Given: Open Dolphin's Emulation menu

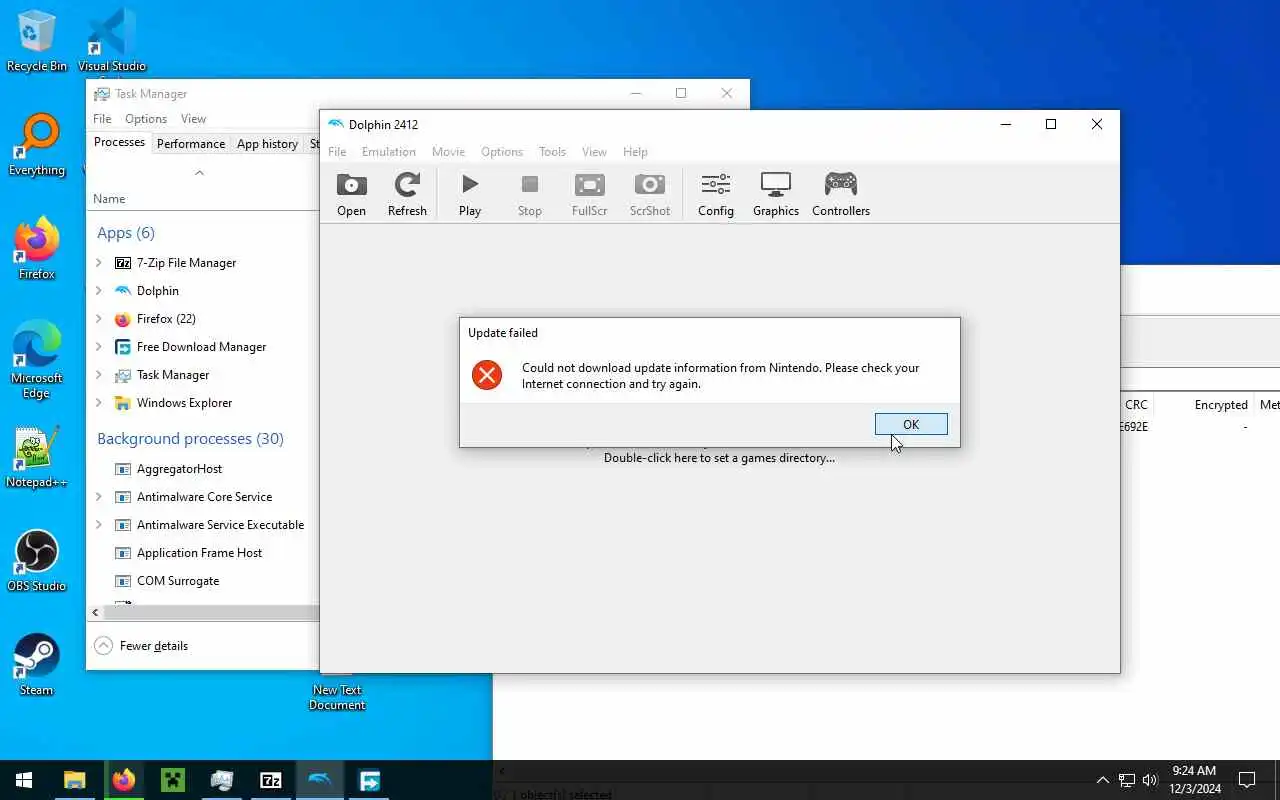Looking at the screenshot, I should [x=389, y=152].
